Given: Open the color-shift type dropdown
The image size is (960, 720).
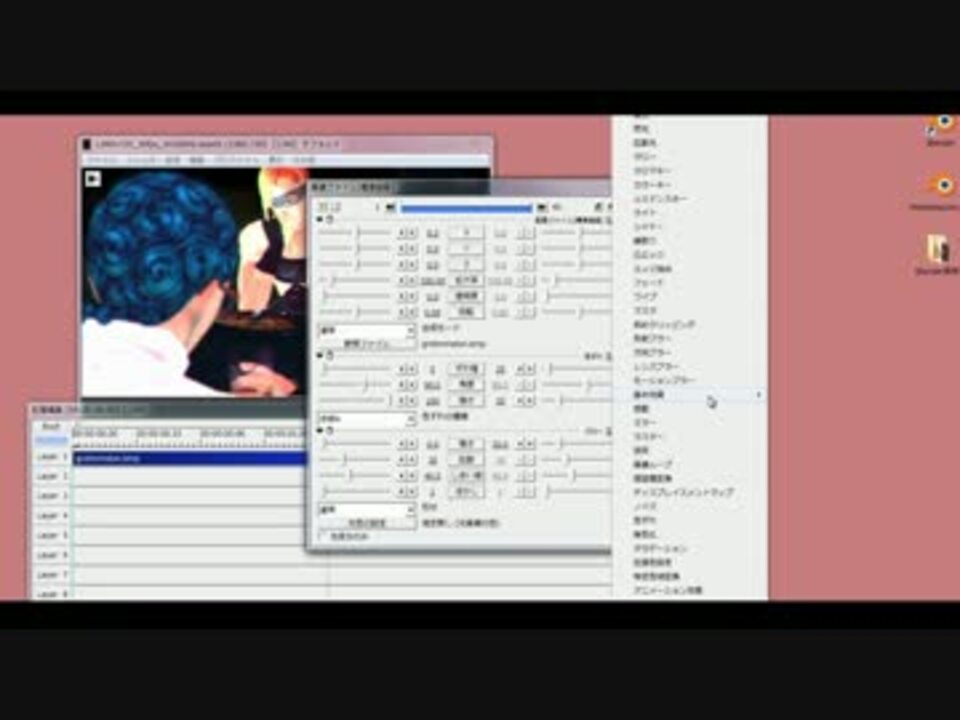Looking at the screenshot, I should coord(366,418).
